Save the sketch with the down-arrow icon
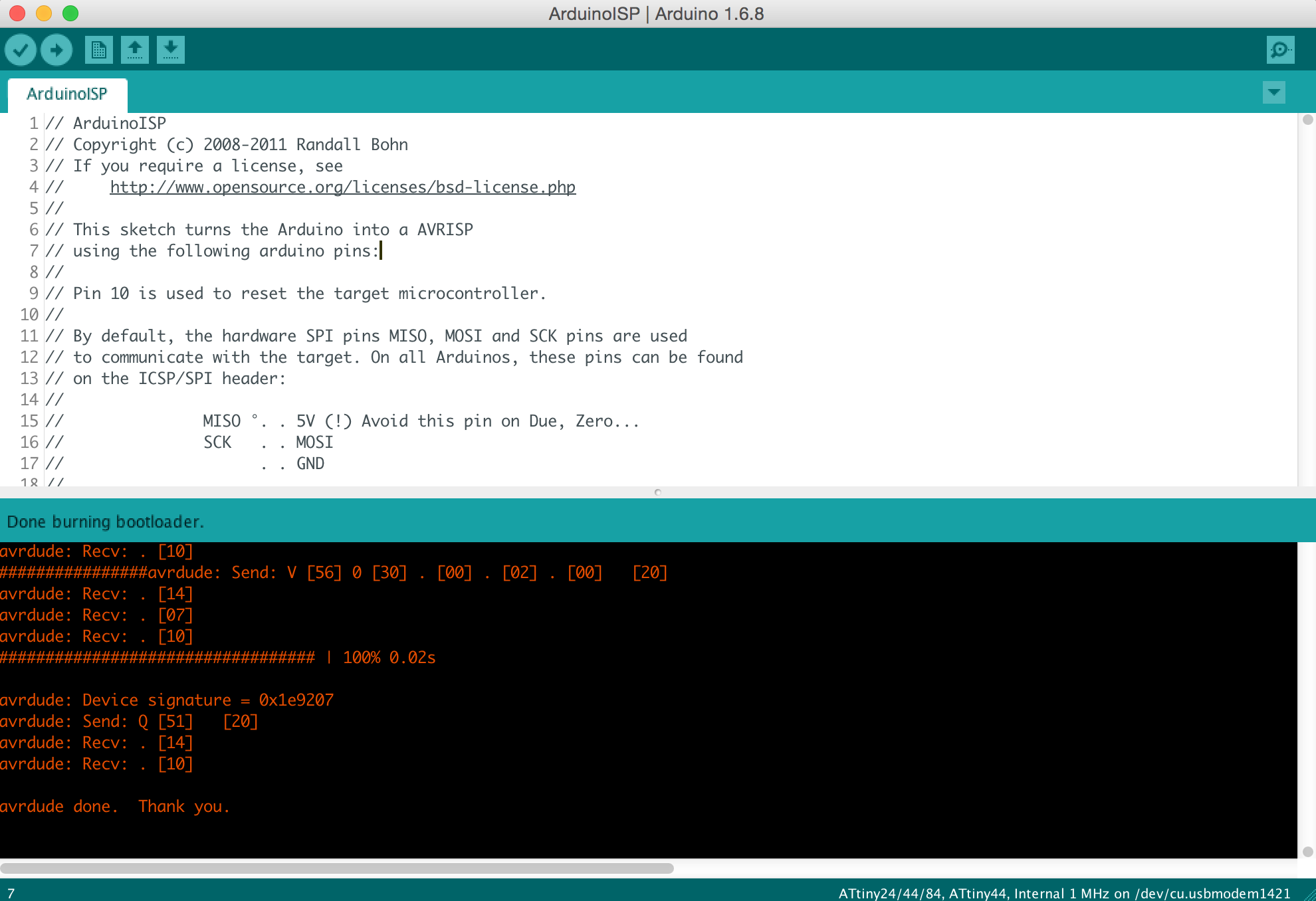Image resolution: width=1316 pixels, height=901 pixels. (x=171, y=50)
